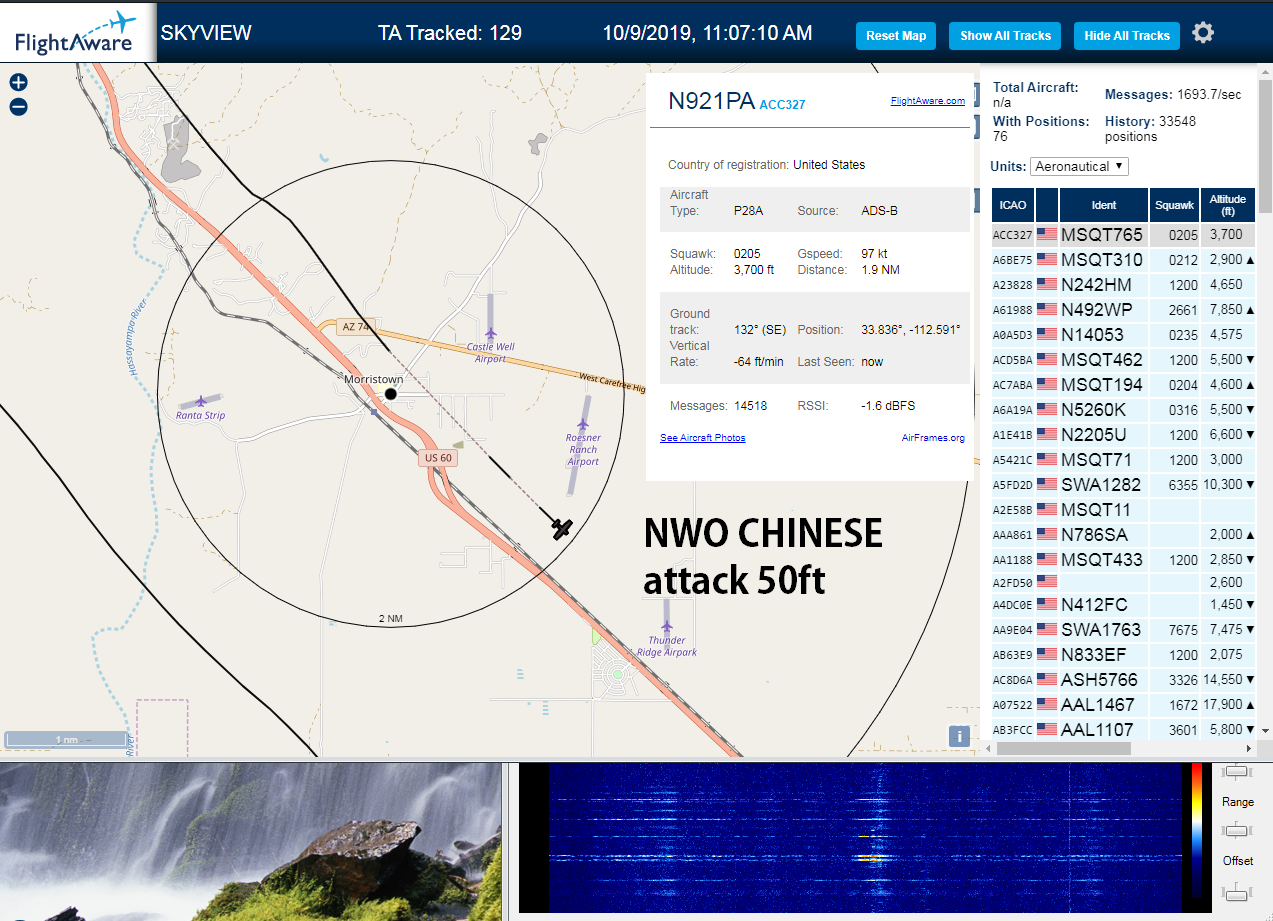Zoom in on the map
The image size is (1273, 921).
pyautogui.click(x=18, y=83)
